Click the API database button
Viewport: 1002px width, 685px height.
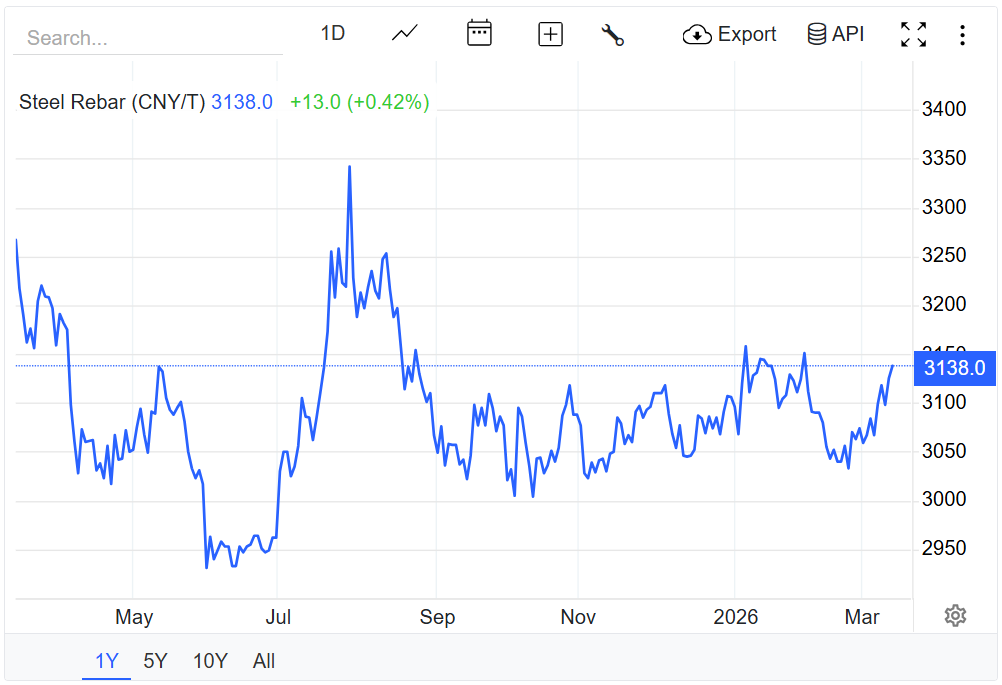coord(835,35)
